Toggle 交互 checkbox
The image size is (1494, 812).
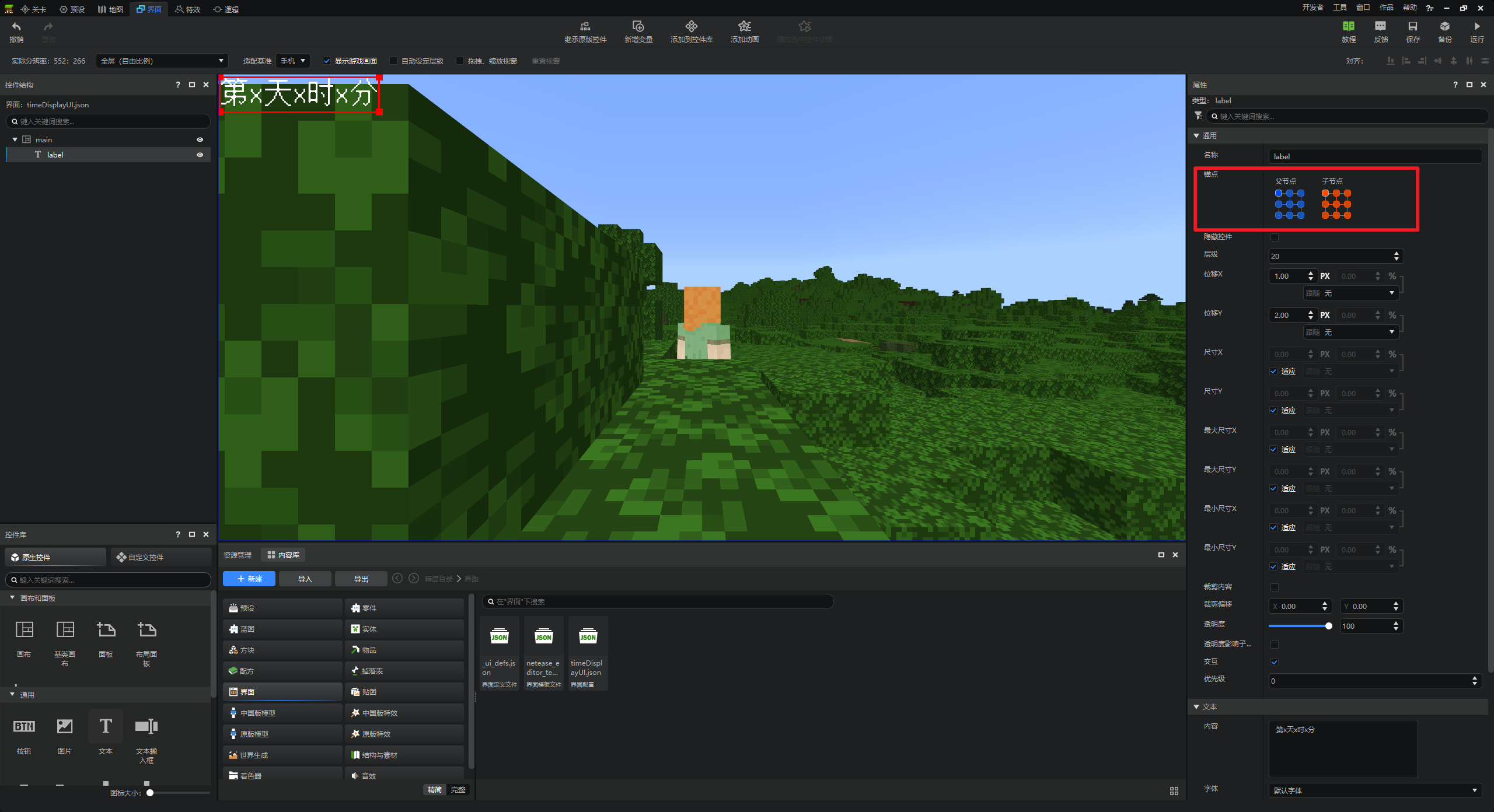(1275, 661)
